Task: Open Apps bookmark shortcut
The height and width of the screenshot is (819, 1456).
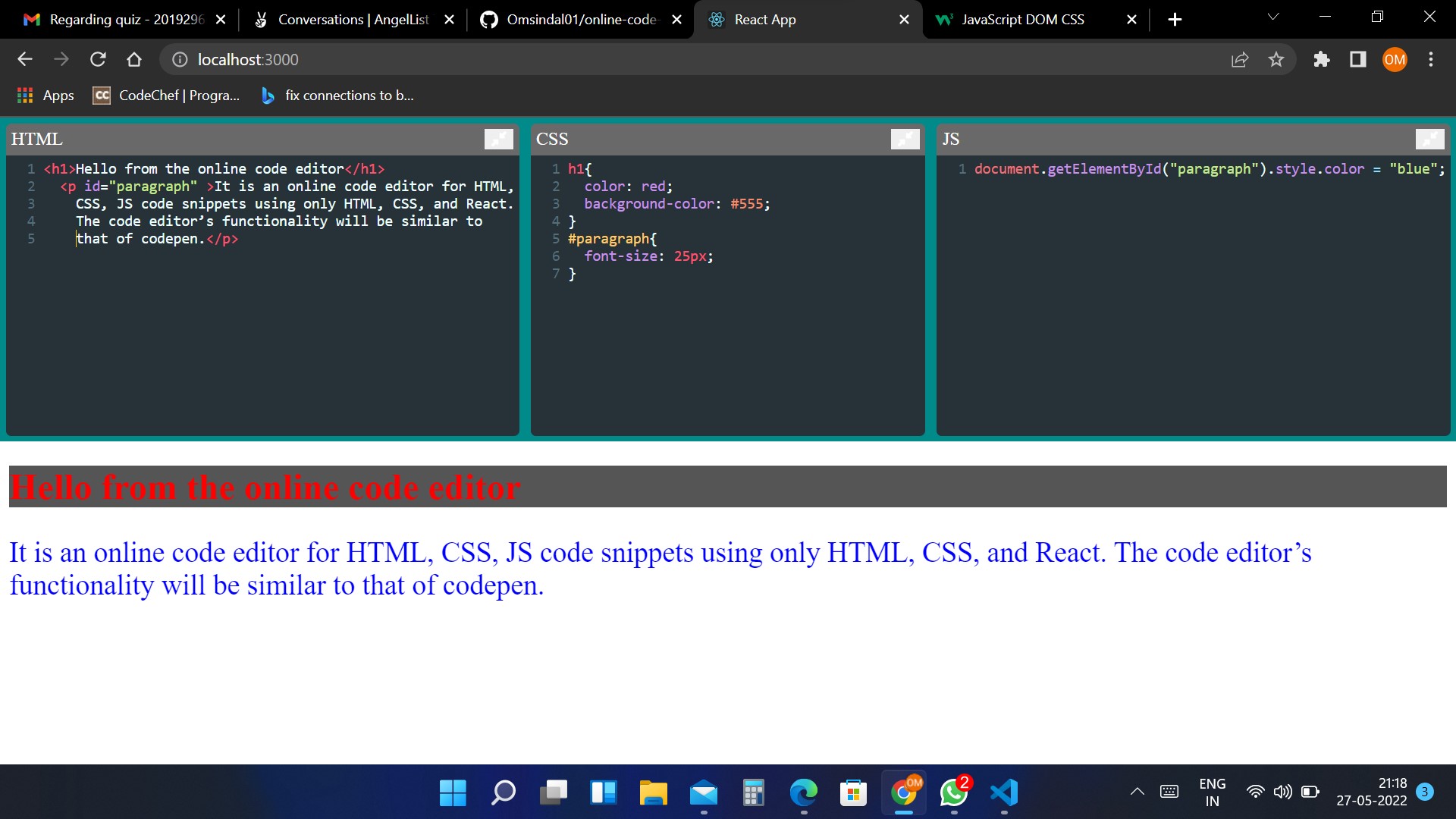Action: click(x=45, y=96)
